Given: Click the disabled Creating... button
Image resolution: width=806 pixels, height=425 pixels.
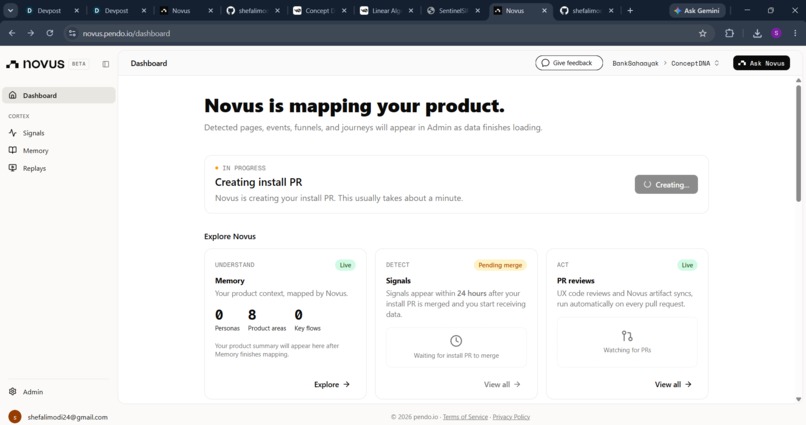Looking at the screenshot, I should click(x=666, y=184).
